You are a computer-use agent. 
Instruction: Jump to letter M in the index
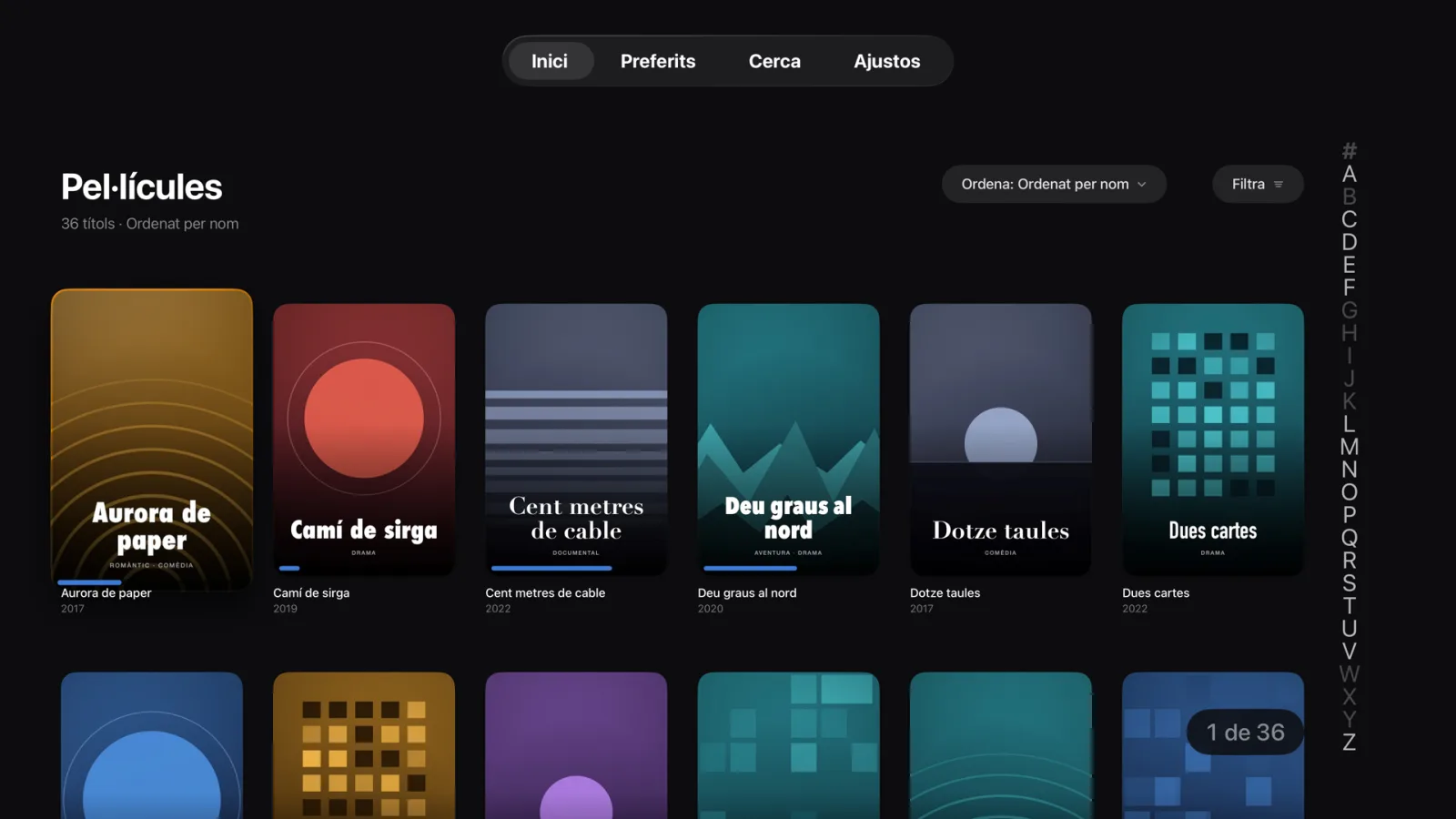(x=1350, y=447)
